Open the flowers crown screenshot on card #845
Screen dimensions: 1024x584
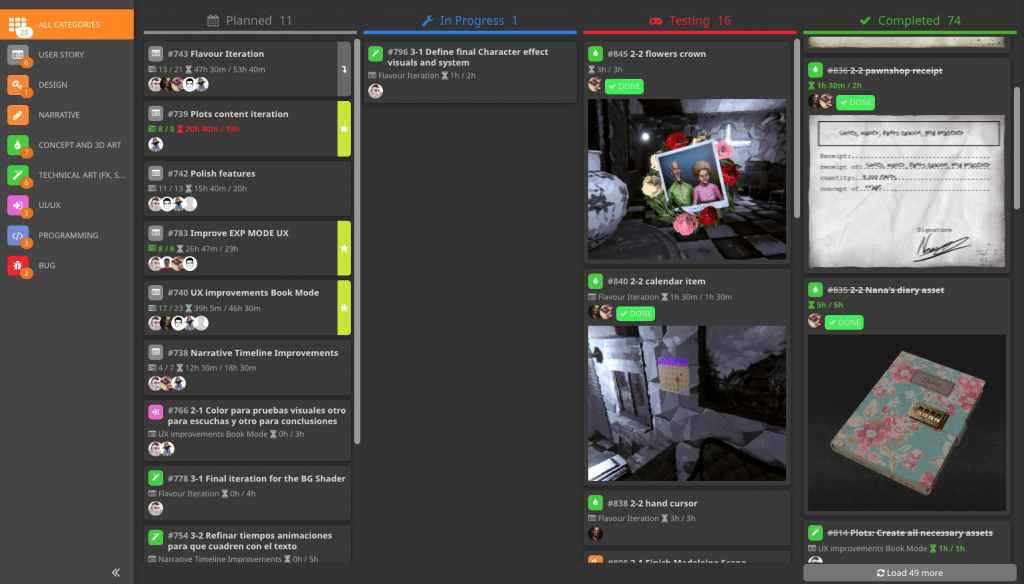pyautogui.click(x=686, y=180)
